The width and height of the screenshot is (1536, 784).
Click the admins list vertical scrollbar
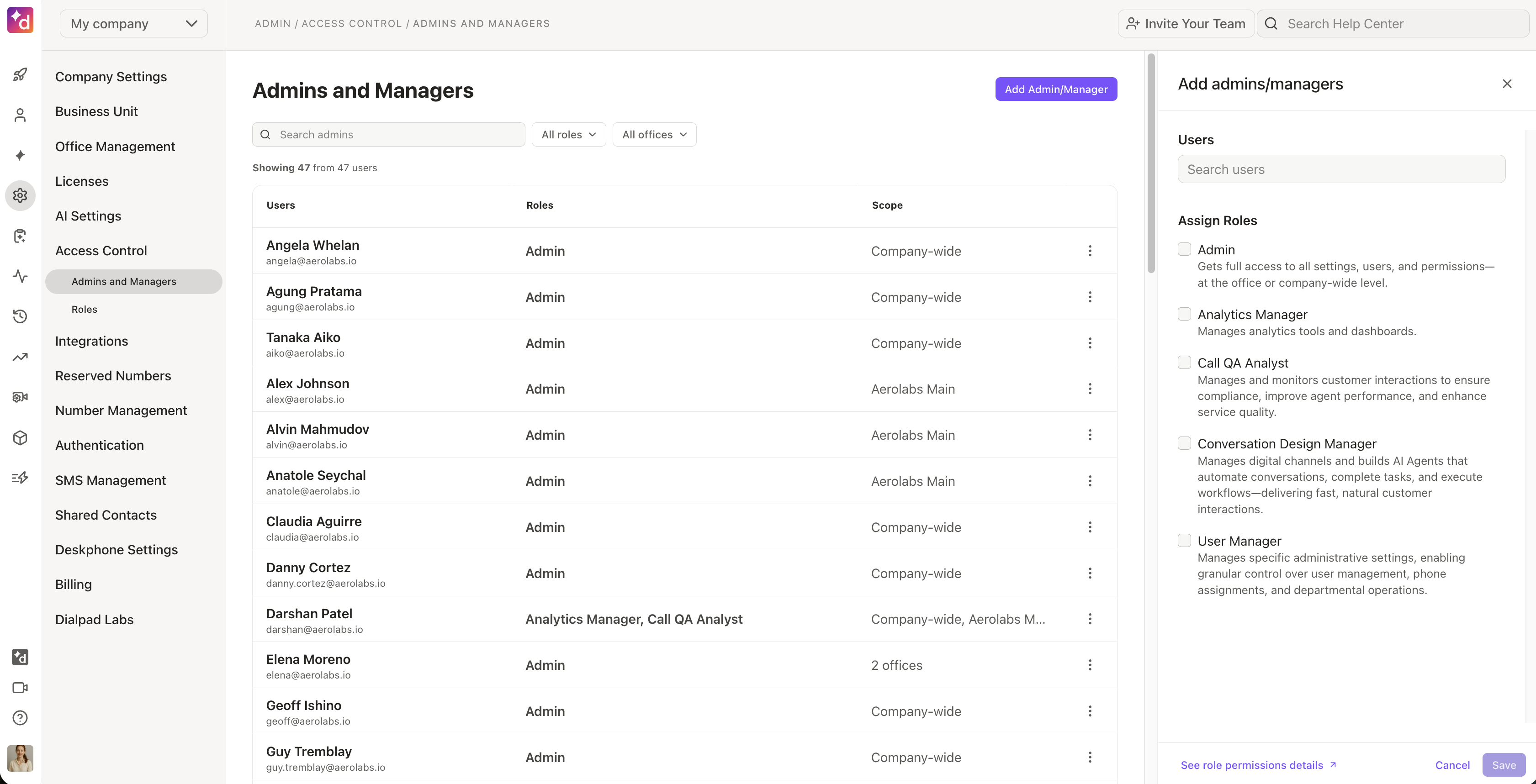click(1150, 163)
